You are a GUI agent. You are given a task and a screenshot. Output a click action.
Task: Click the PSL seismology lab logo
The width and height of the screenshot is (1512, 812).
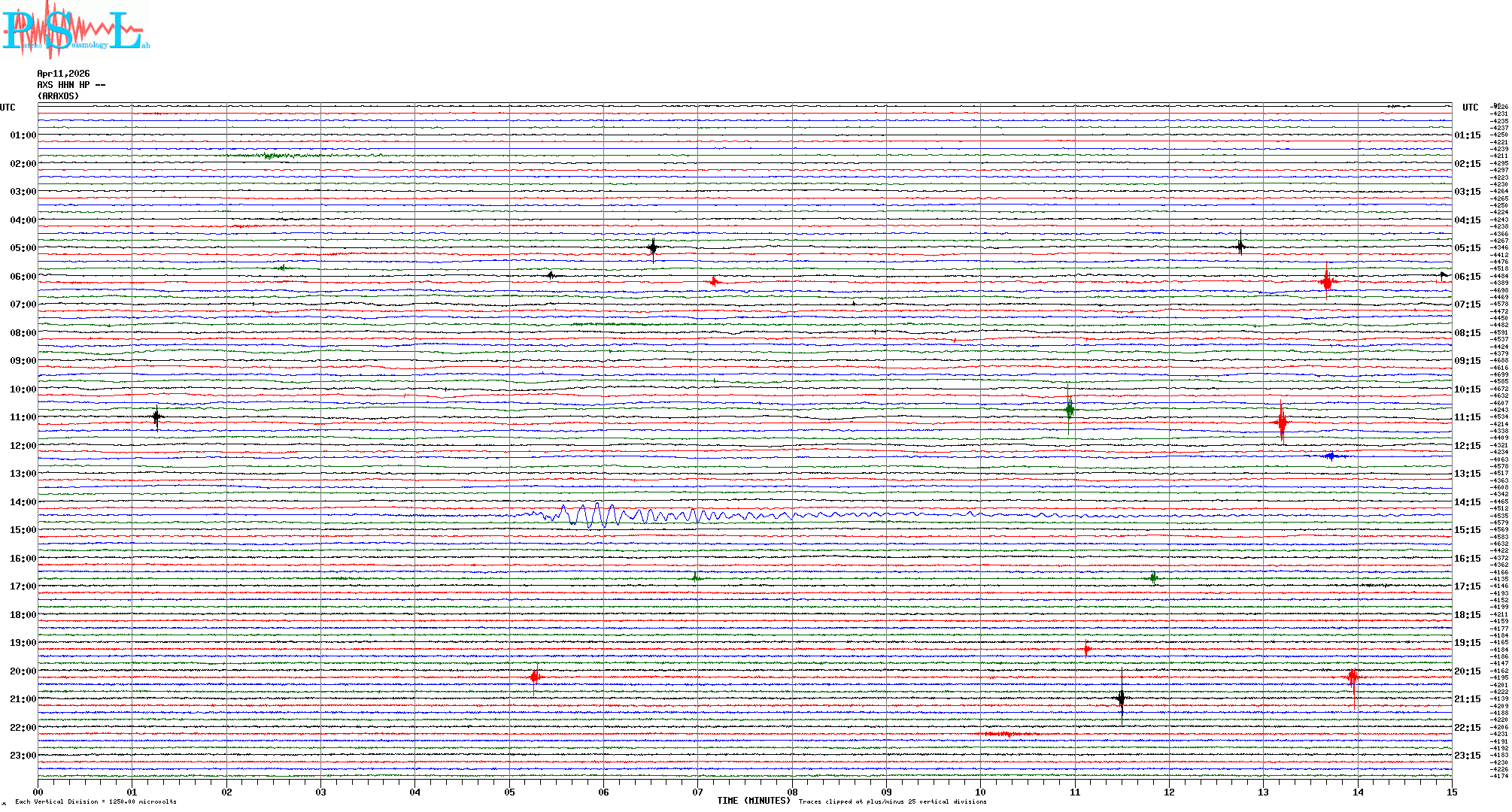tap(75, 30)
